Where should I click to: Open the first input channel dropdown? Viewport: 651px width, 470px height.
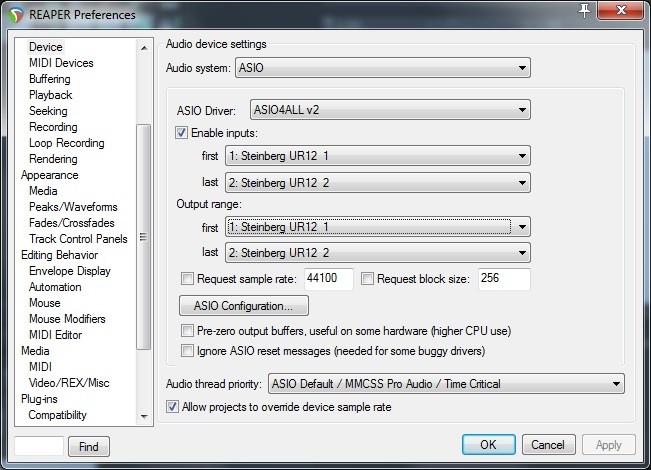coord(377,156)
